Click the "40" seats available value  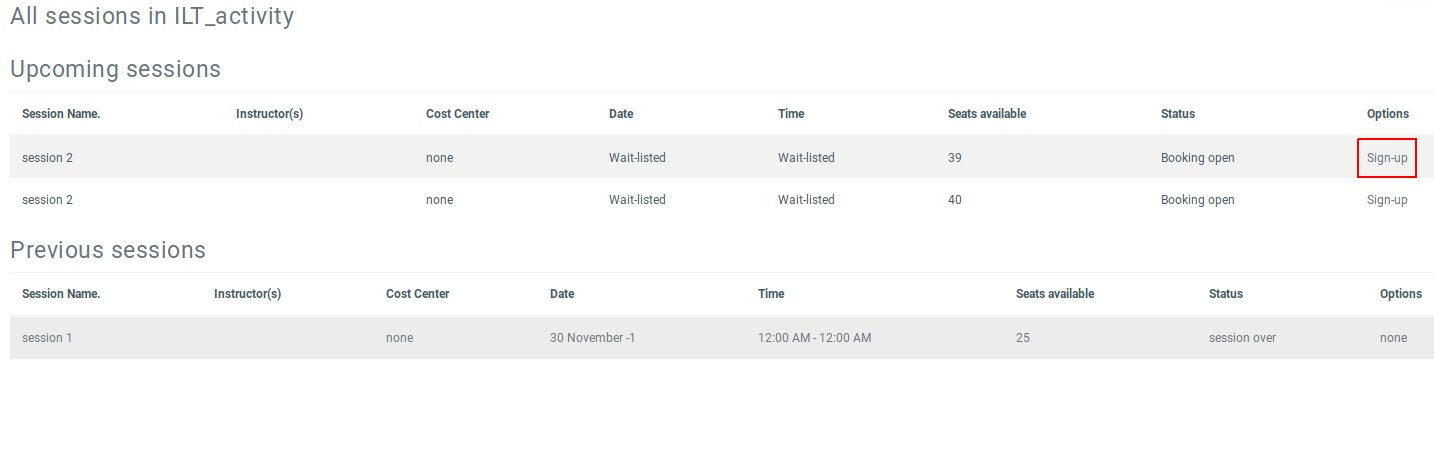955,200
